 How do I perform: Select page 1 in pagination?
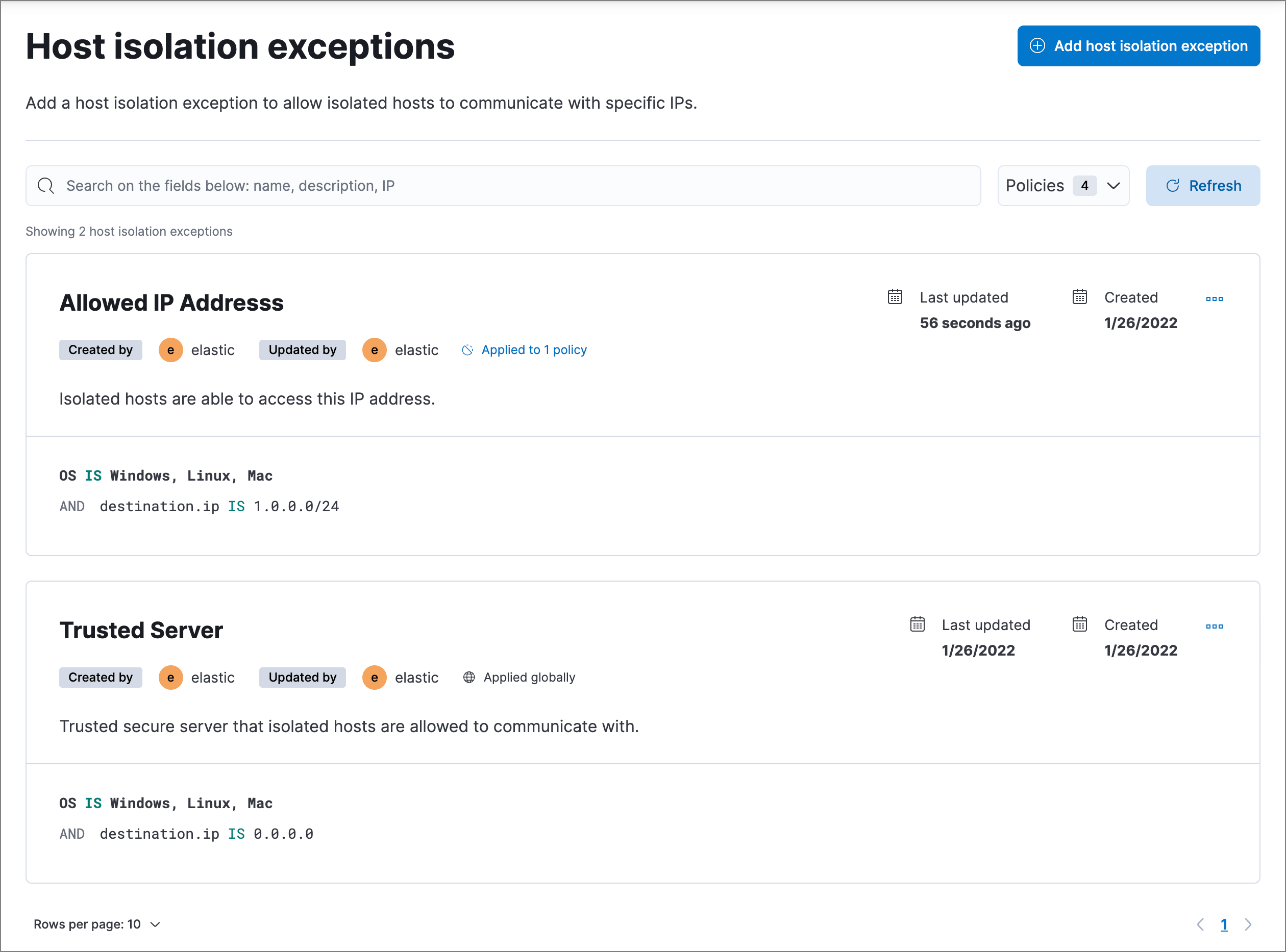tap(1224, 924)
